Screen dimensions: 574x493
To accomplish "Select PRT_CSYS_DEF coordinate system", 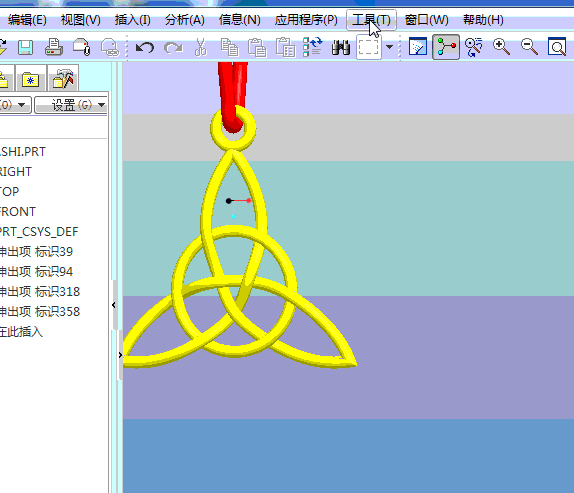I will click(x=39, y=232).
